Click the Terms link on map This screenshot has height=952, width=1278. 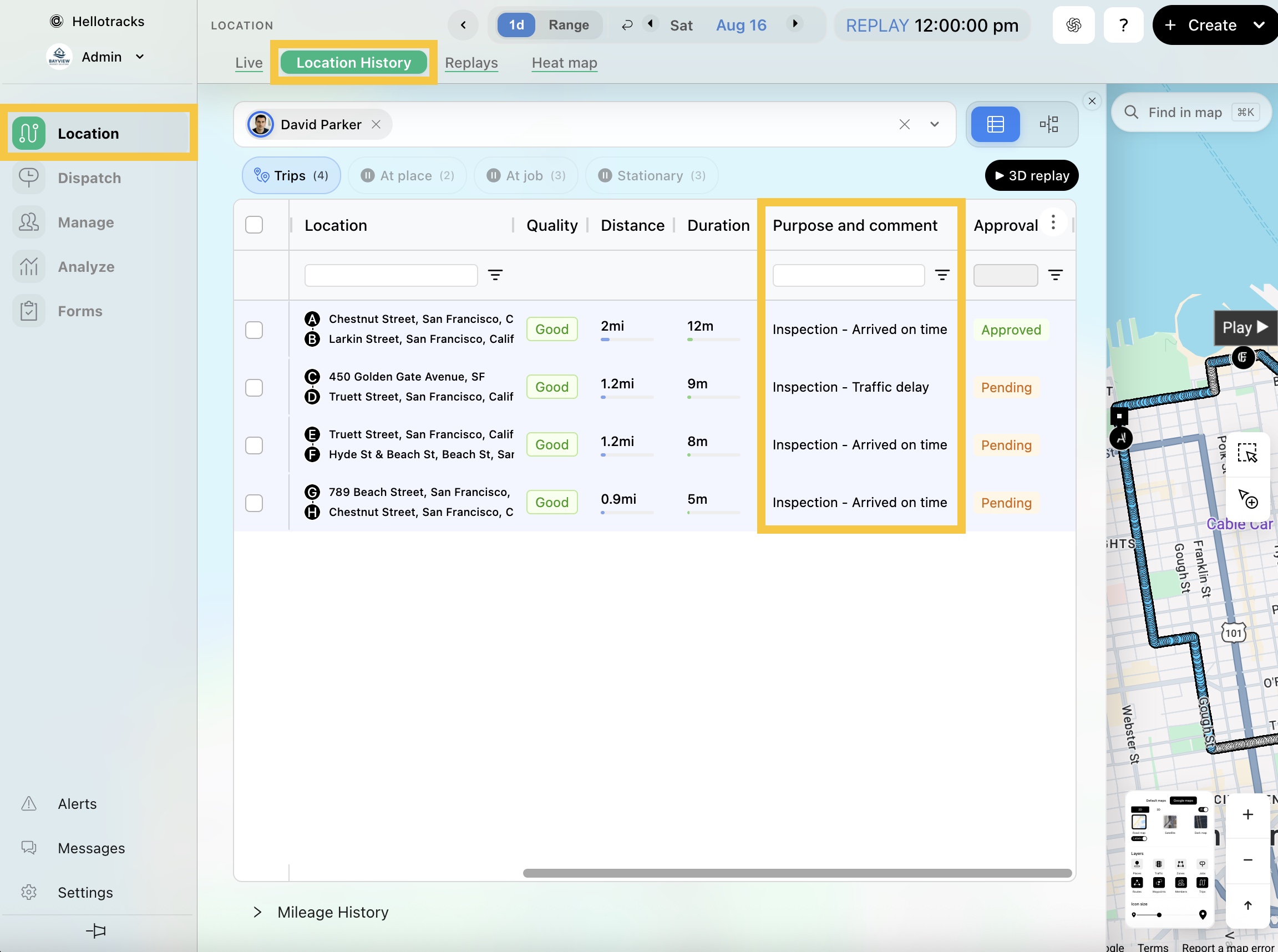click(1153, 947)
